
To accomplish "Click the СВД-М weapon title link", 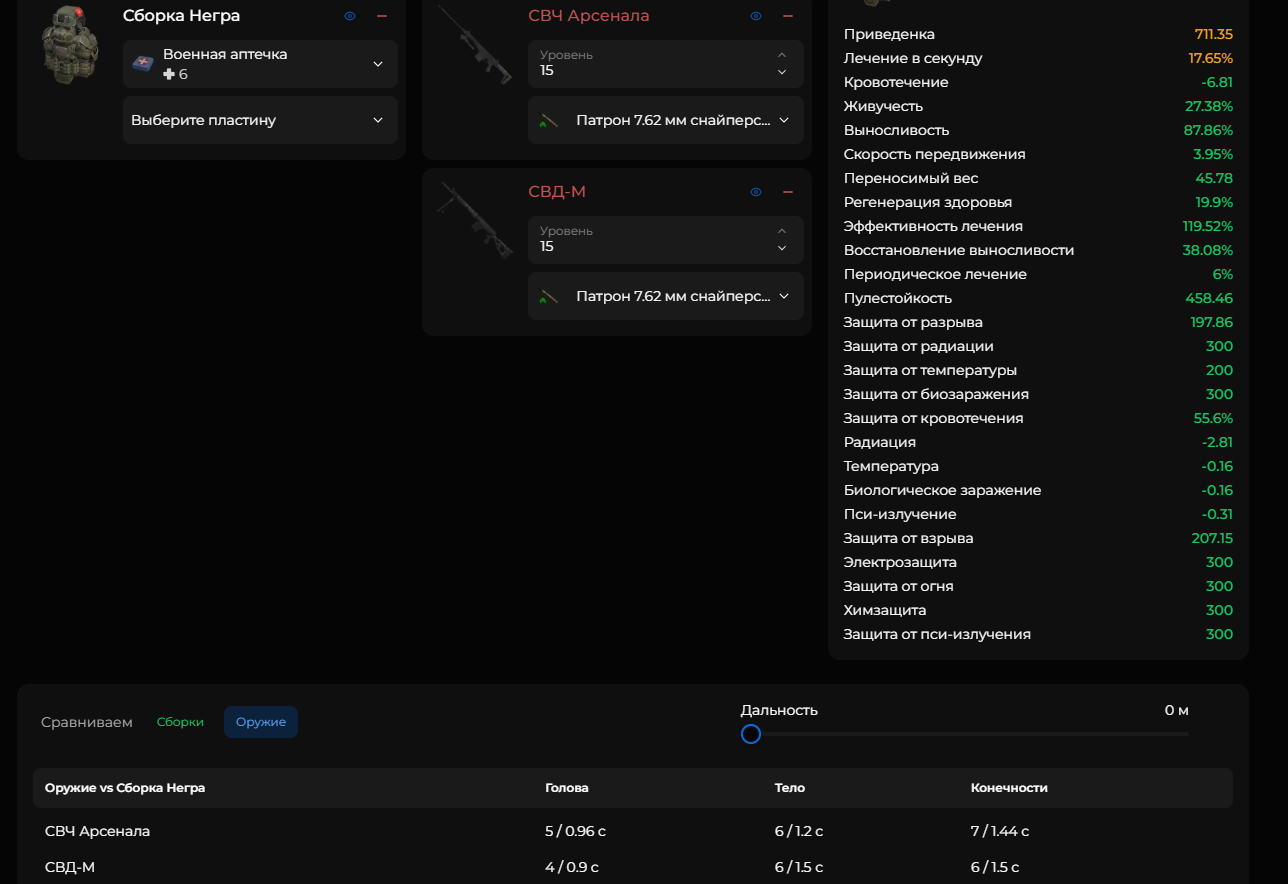I will 556,192.
